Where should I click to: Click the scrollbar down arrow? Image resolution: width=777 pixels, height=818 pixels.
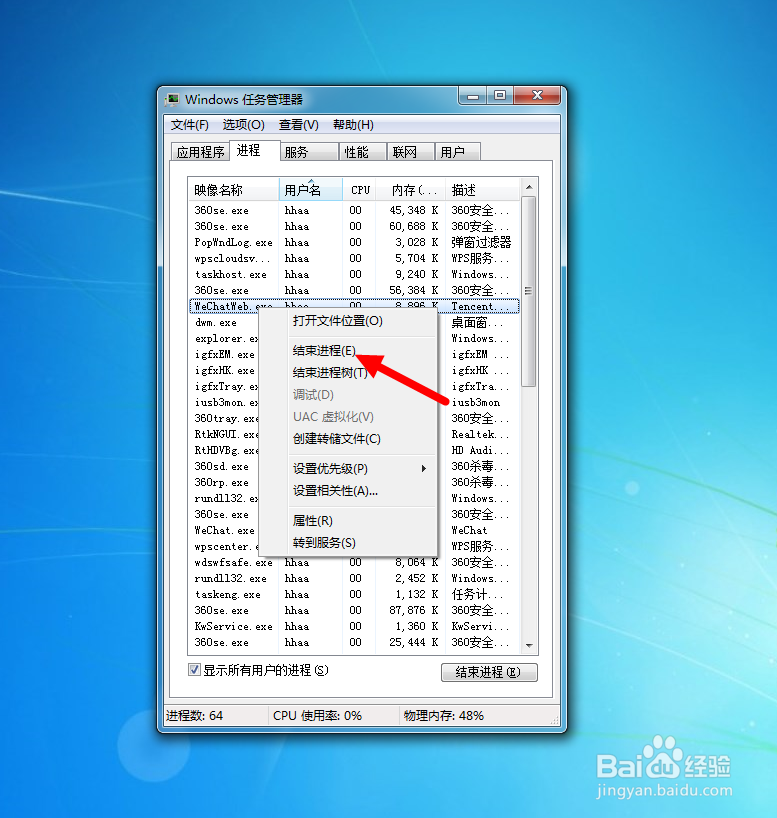[x=529, y=646]
